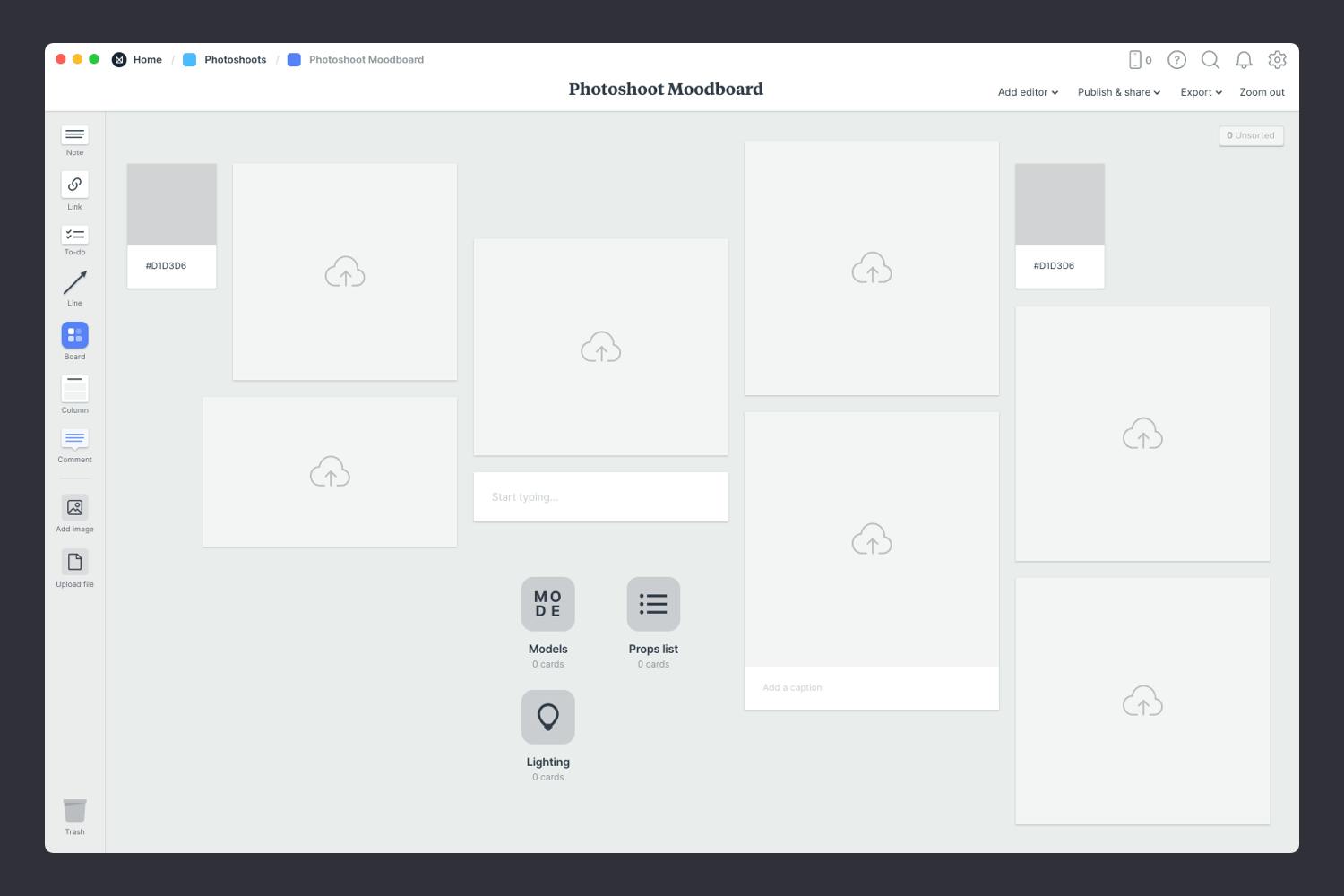Choose the Column tool
The width and height of the screenshot is (1344, 896).
point(74,389)
